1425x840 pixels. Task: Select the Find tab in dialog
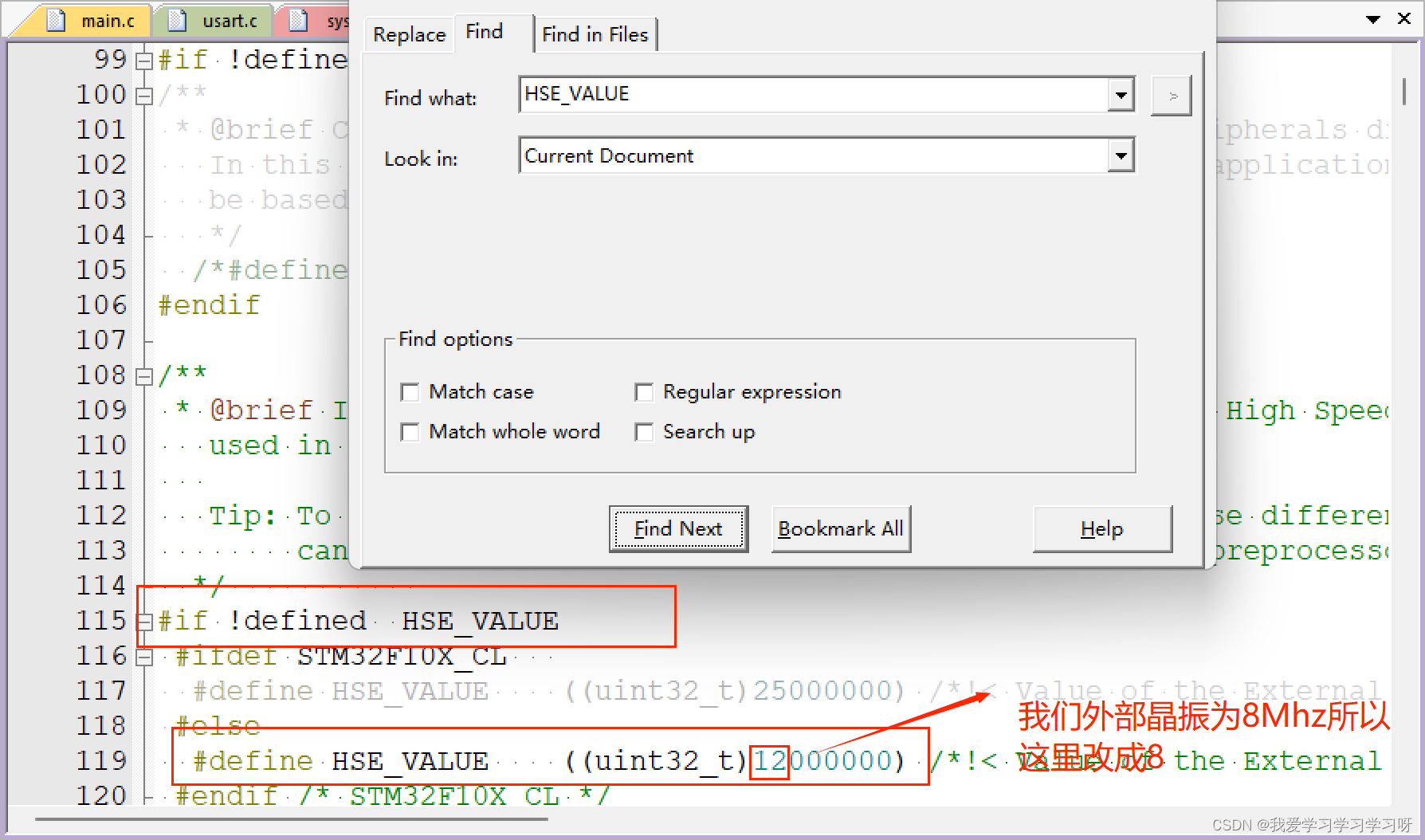pyautogui.click(x=485, y=32)
